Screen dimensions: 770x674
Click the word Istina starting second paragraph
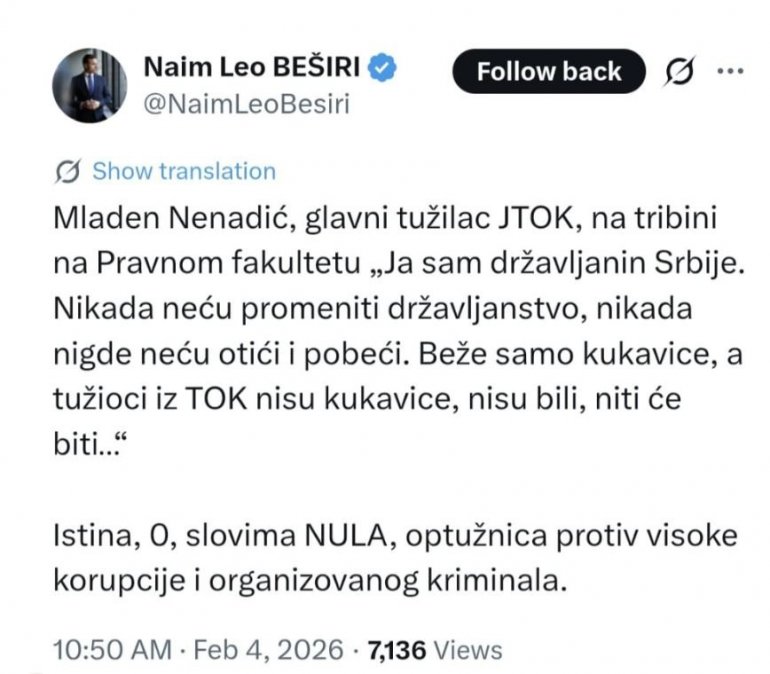click(92, 537)
